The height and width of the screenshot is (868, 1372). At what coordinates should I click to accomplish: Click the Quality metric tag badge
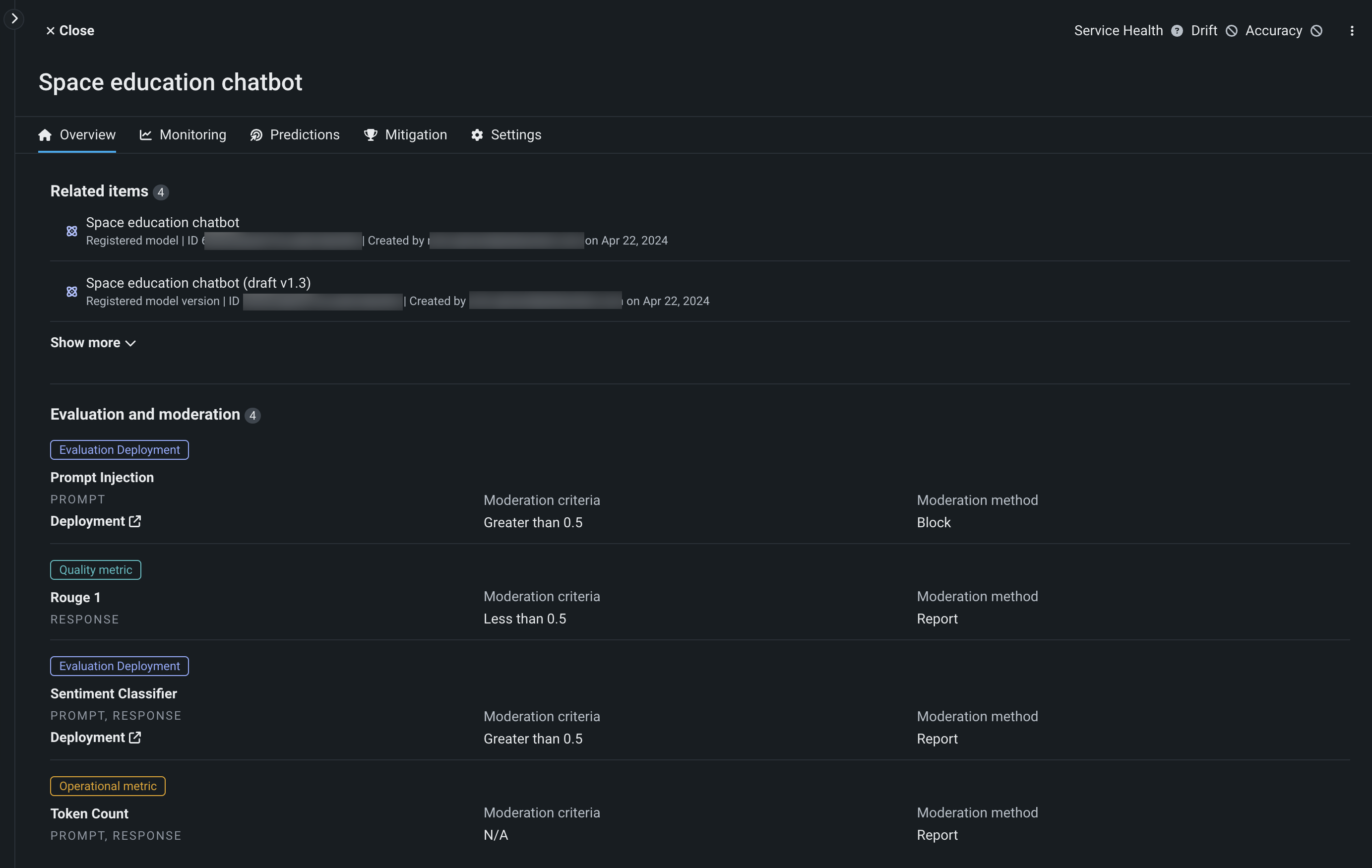pyautogui.click(x=96, y=569)
